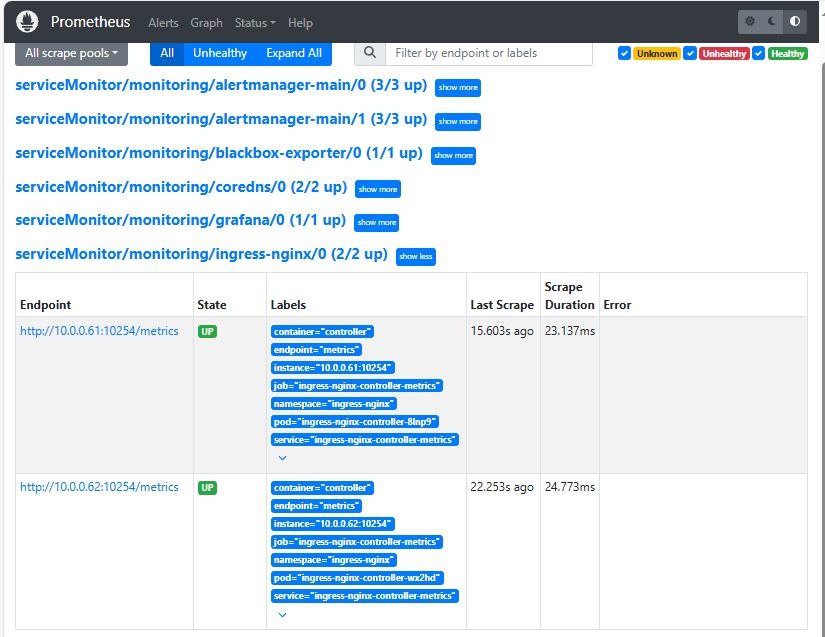Toggle the Unhealthy filter checkbox
The height and width of the screenshot is (637, 825).
[690, 53]
